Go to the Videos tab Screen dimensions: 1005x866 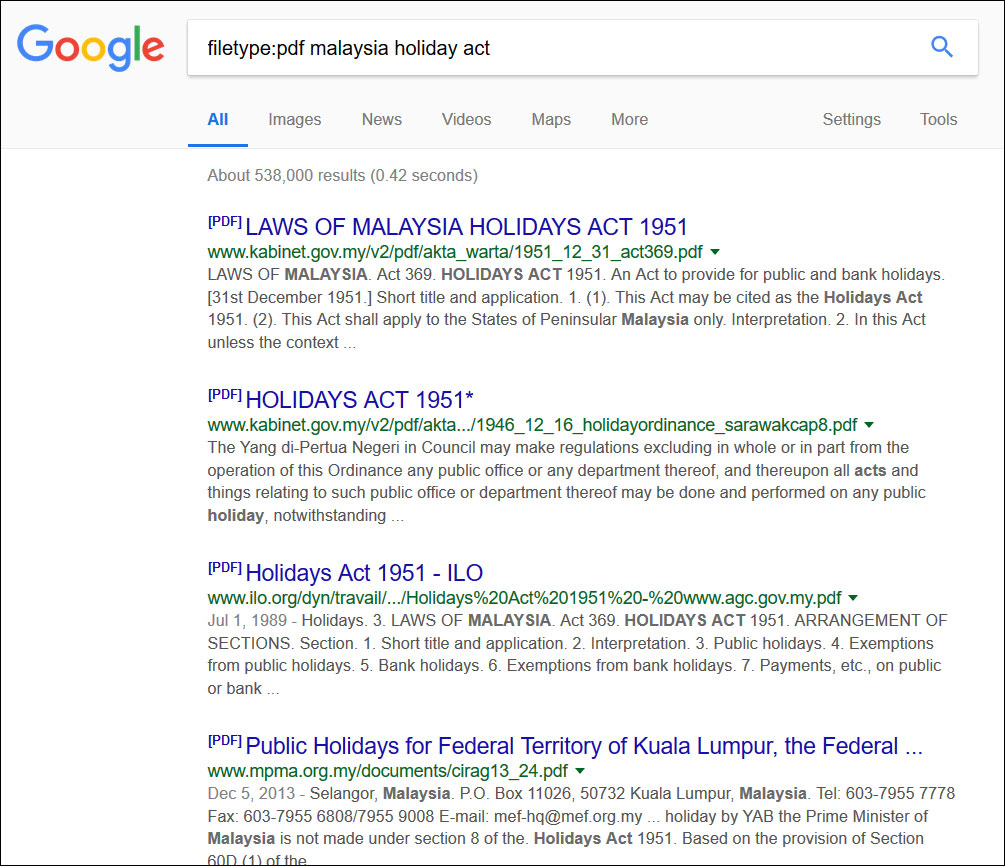[x=466, y=119]
